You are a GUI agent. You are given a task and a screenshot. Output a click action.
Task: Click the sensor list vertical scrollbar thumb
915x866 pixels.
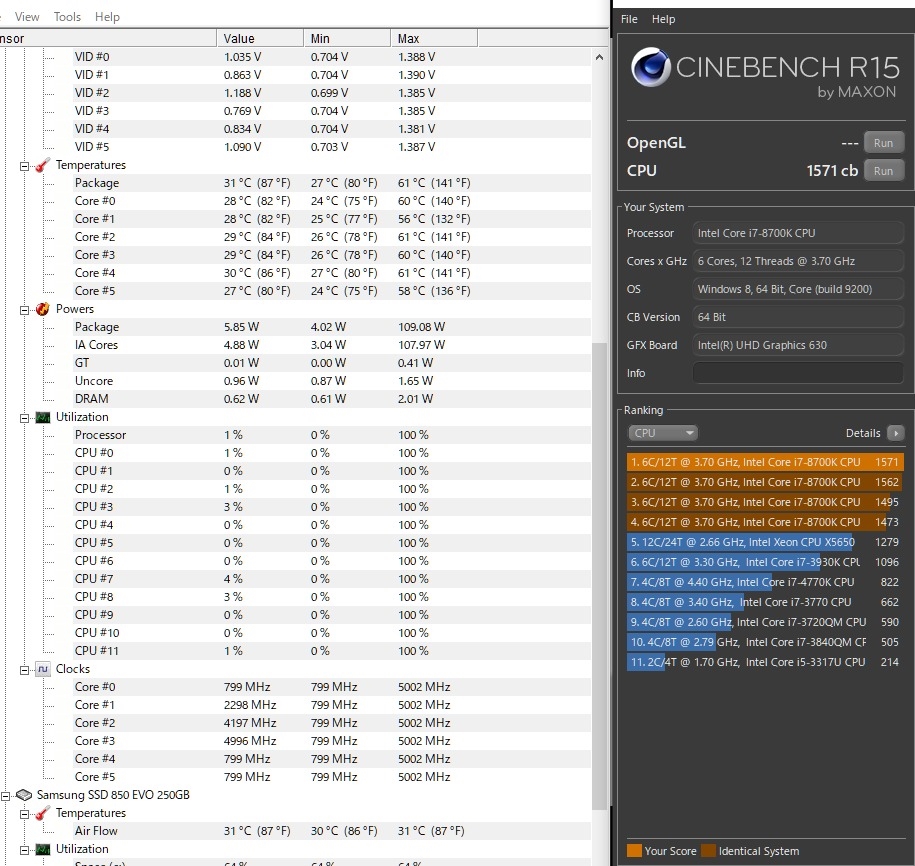[599, 576]
